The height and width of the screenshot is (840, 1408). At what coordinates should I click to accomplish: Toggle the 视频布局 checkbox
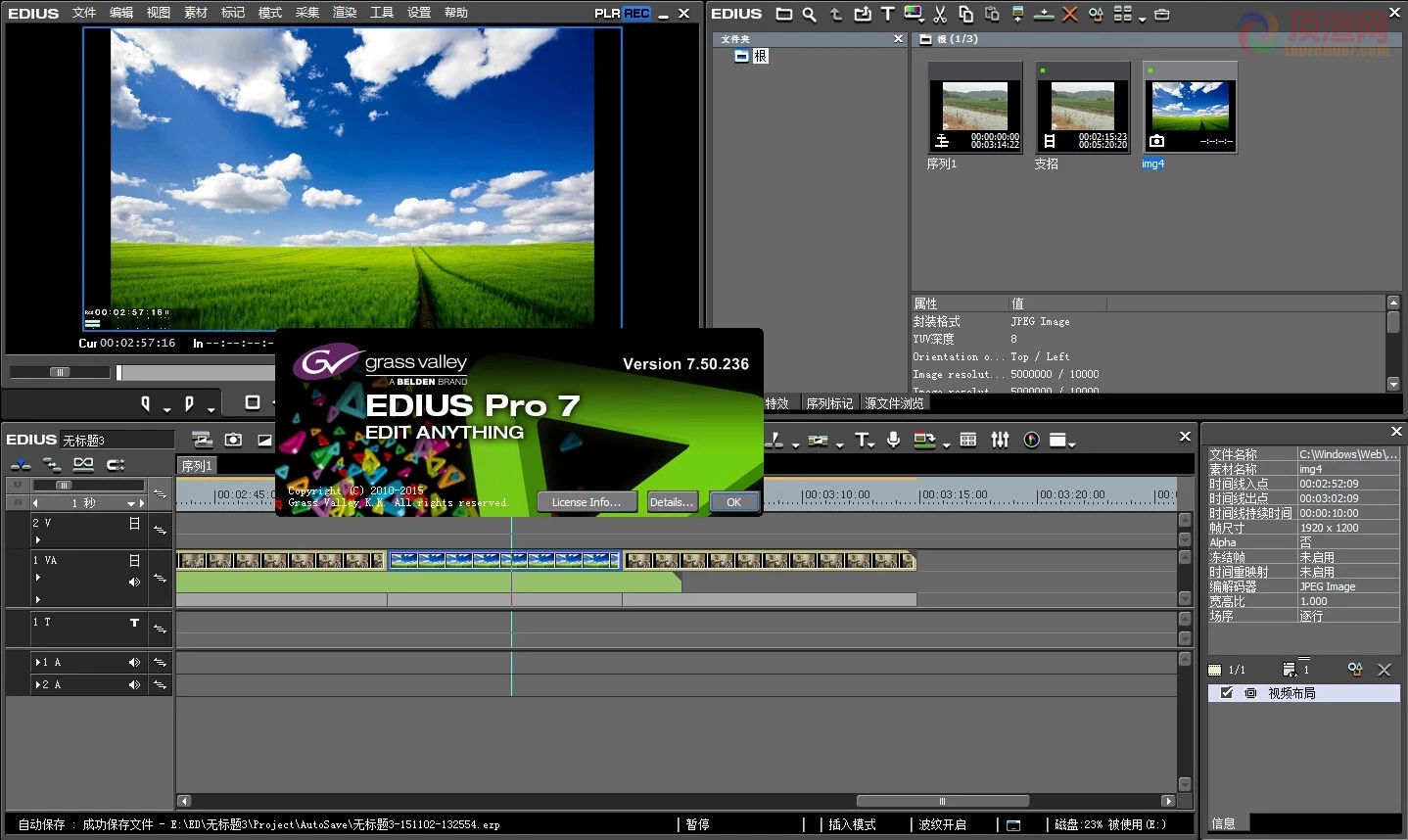[x=1227, y=692]
